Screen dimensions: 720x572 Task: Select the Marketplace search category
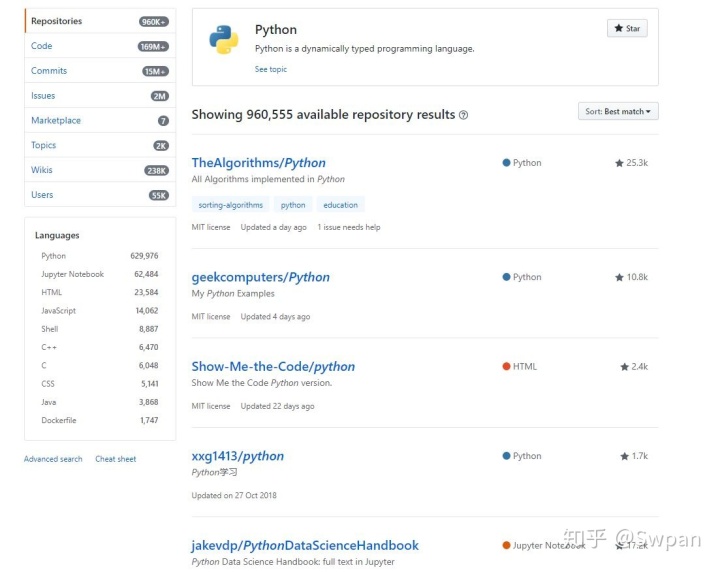point(100,120)
